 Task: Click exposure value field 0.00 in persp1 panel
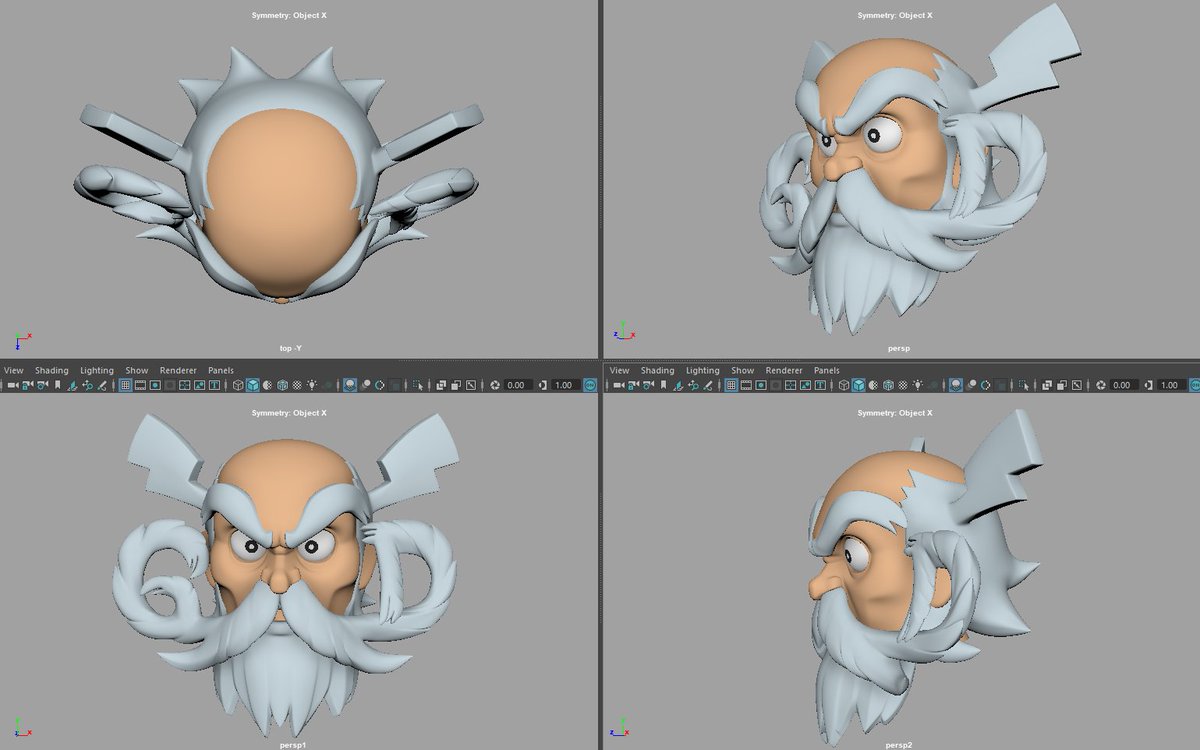pyautogui.click(x=516, y=385)
